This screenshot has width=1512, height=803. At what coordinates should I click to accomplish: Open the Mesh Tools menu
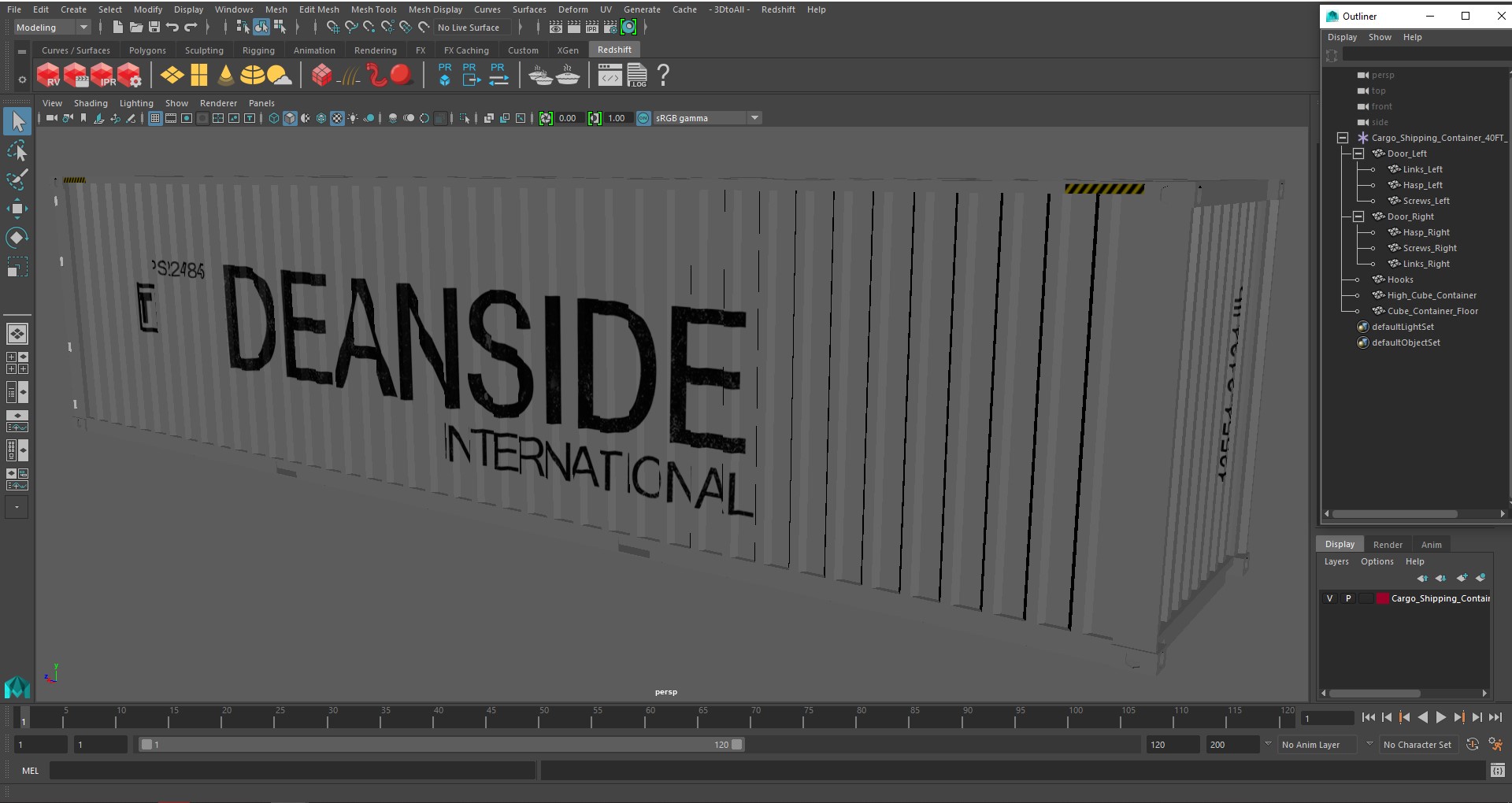pyautogui.click(x=373, y=9)
